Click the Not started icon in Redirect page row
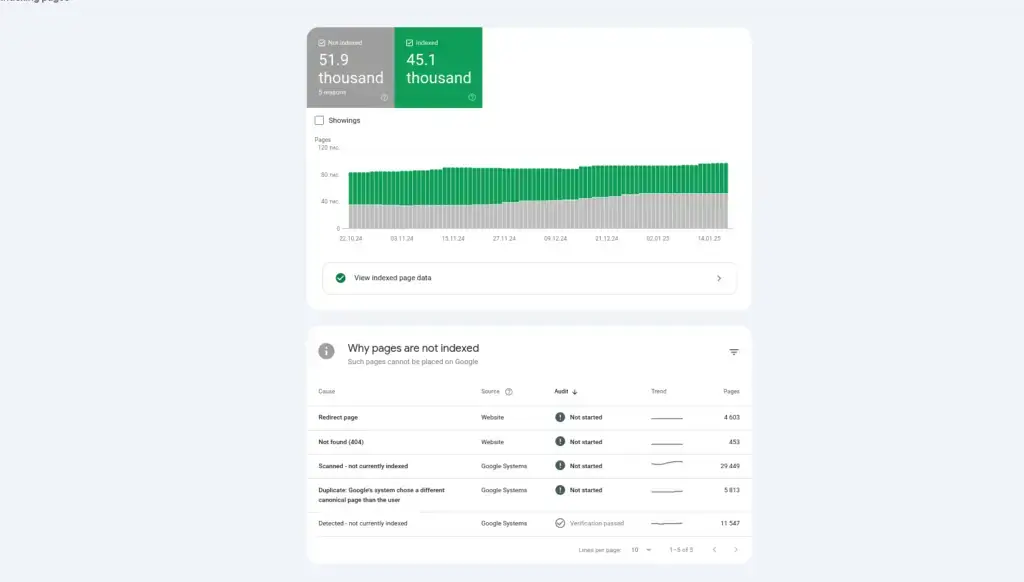This screenshot has width=1024, height=582. click(x=560, y=417)
